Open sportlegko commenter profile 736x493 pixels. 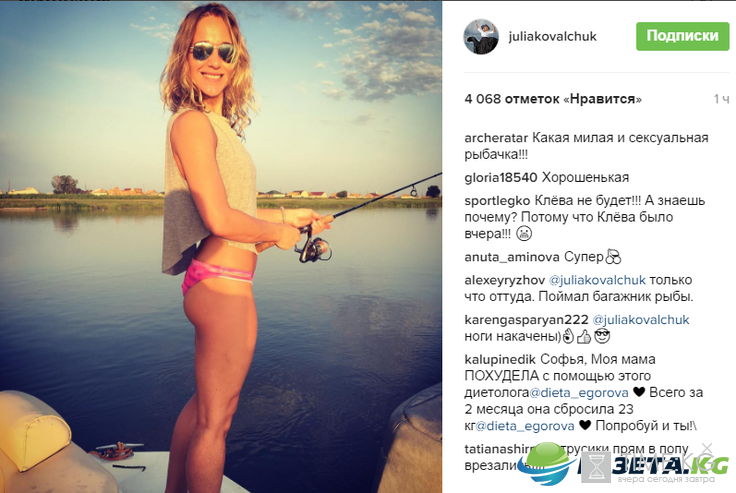(497, 201)
